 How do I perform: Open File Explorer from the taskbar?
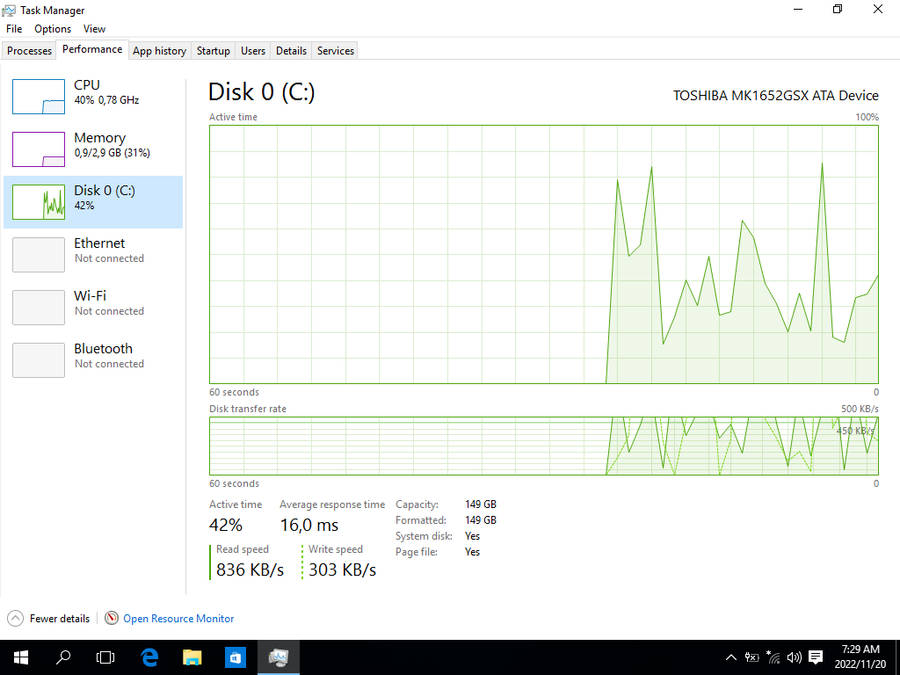(193, 657)
